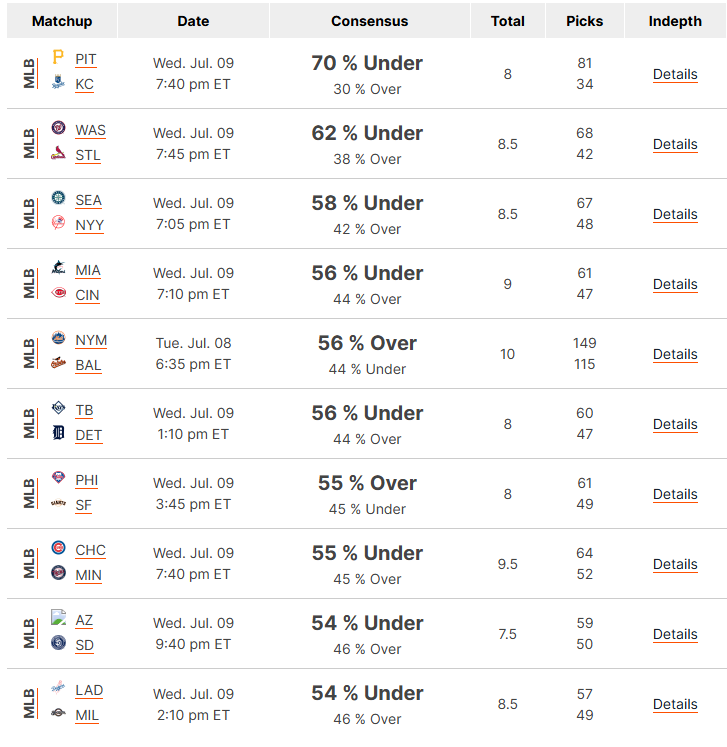This screenshot has height=747, width=727.
Task: Click the Kansas City Royals logo
Action: [x=58, y=82]
